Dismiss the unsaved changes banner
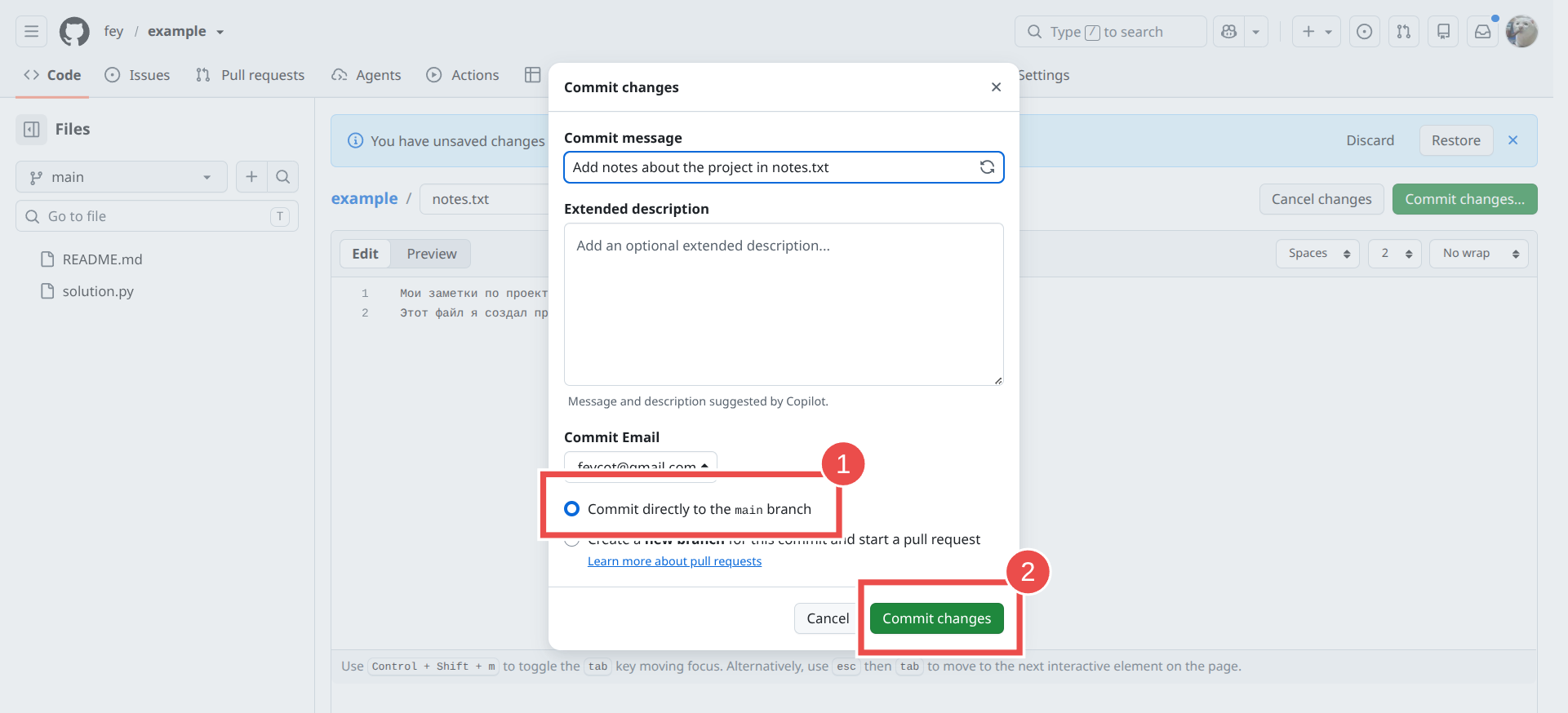The image size is (1568, 713). tap(1512, 140)
